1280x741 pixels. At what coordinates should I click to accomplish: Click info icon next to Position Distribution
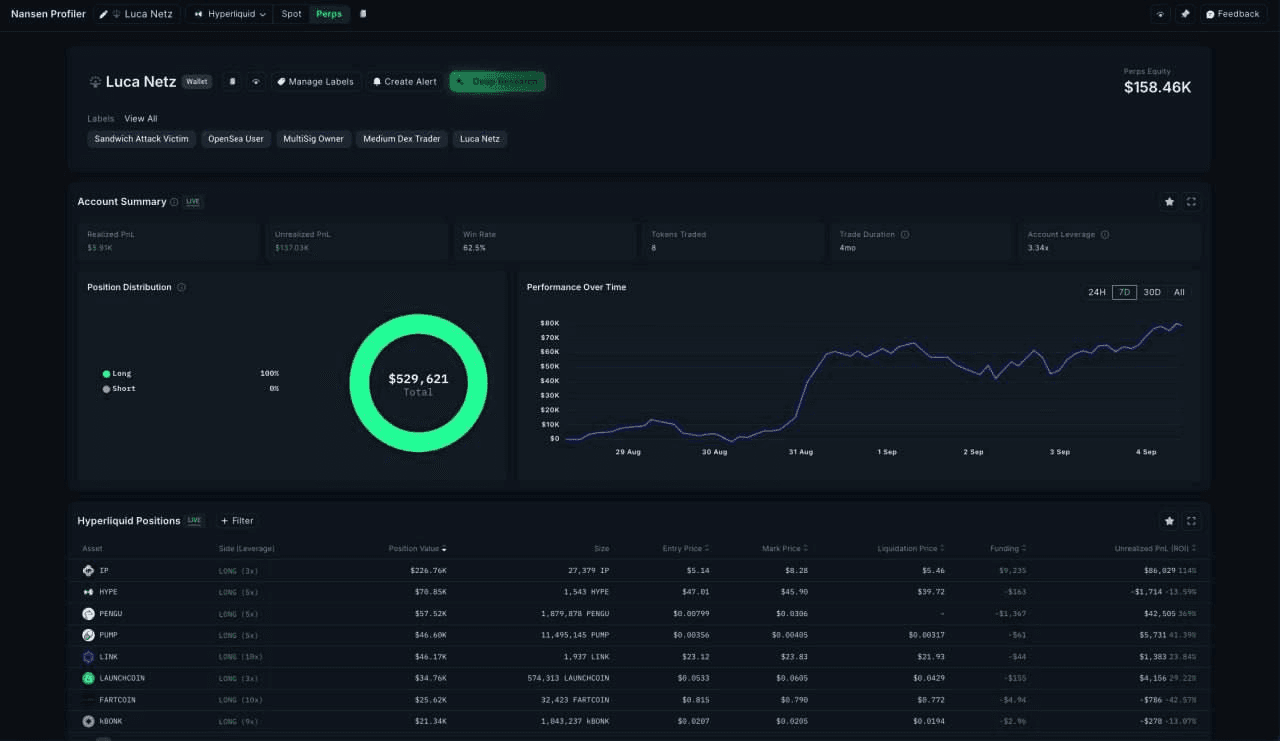[x=181, y=287]
